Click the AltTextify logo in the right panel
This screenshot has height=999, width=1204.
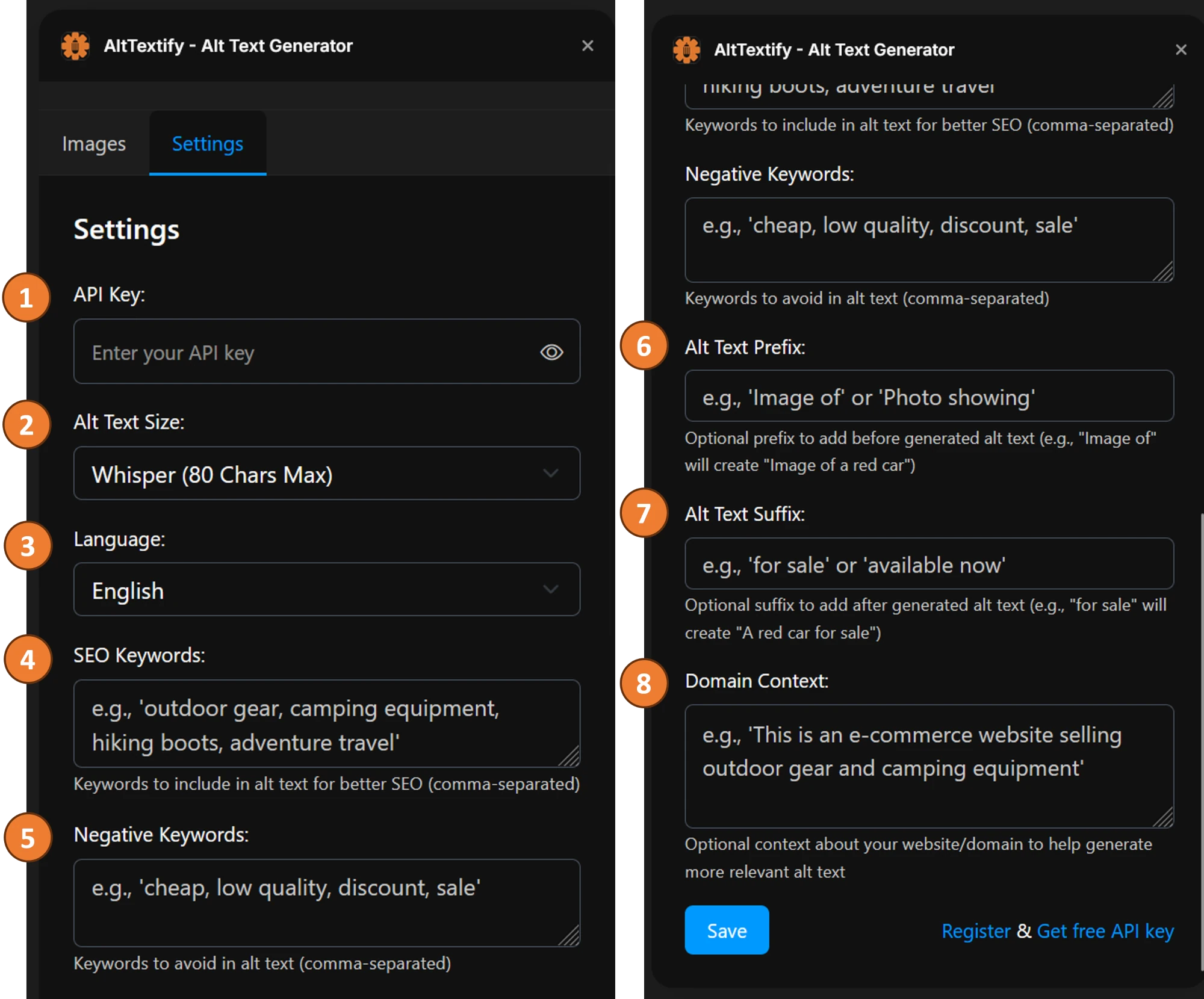pos(687,49)
